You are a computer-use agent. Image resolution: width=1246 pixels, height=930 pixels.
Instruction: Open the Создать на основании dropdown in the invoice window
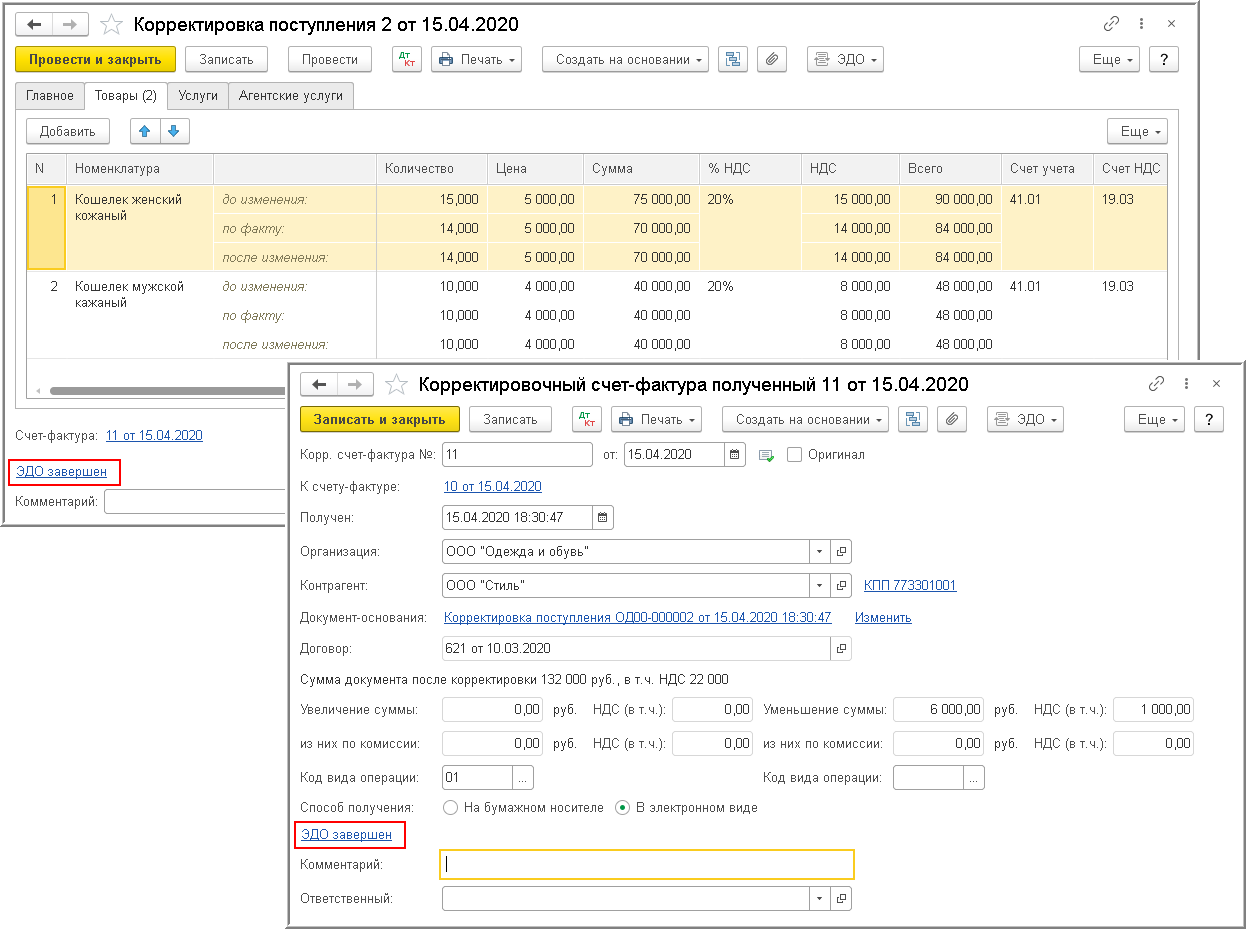click(804, 420)
